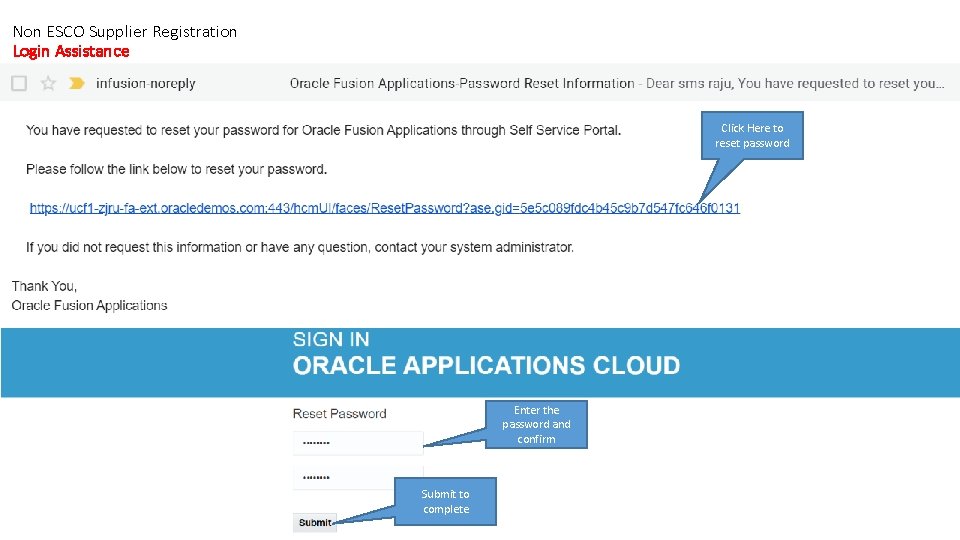Image resolution: width=960 pixels, height=540 pixels.
Task: Submit the new password
Action: click(315, 522)
